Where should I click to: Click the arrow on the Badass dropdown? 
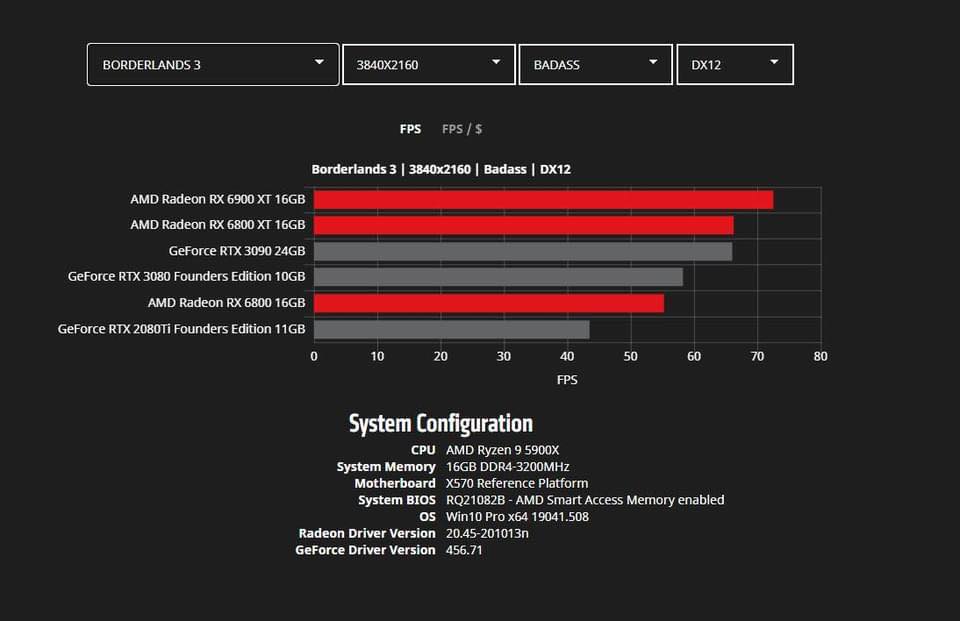[653, 62]
